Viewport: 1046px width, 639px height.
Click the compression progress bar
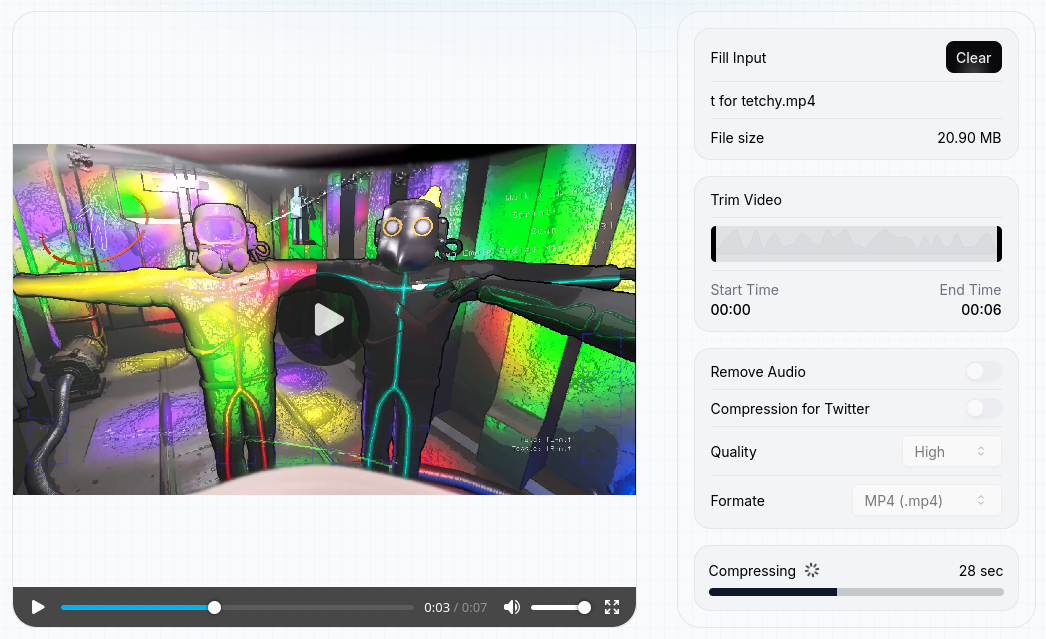(x=855, y=592)
